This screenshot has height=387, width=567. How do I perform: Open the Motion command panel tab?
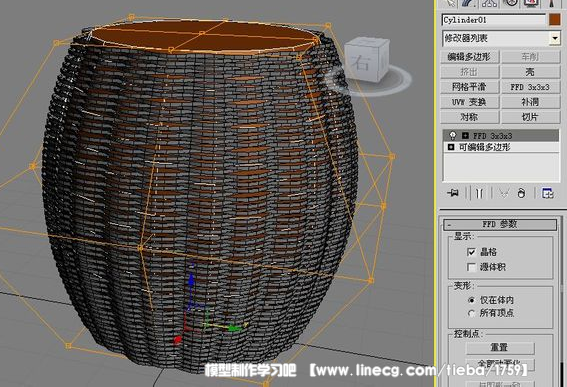pos(511,3)
